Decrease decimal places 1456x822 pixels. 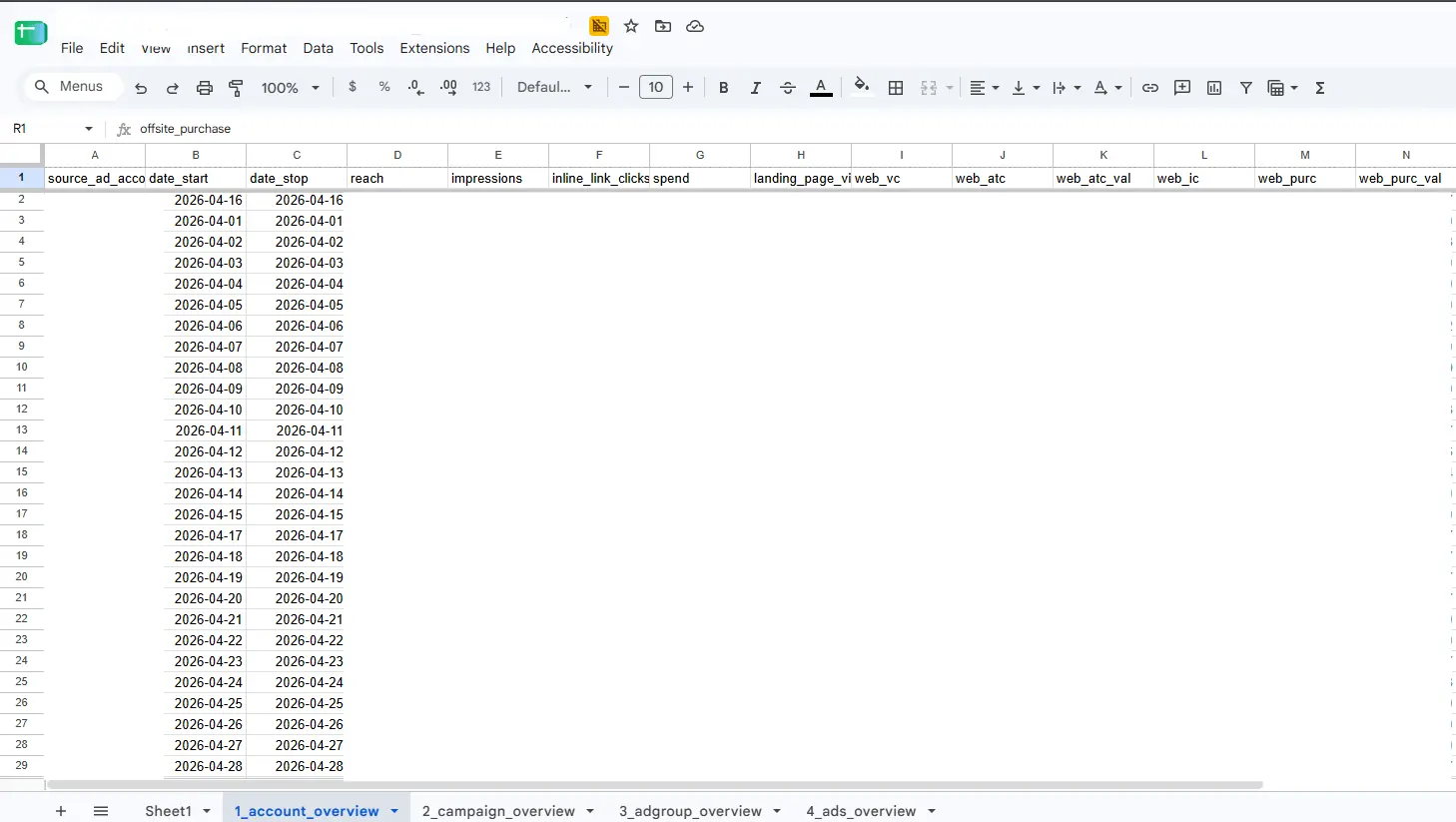(416, 87)
